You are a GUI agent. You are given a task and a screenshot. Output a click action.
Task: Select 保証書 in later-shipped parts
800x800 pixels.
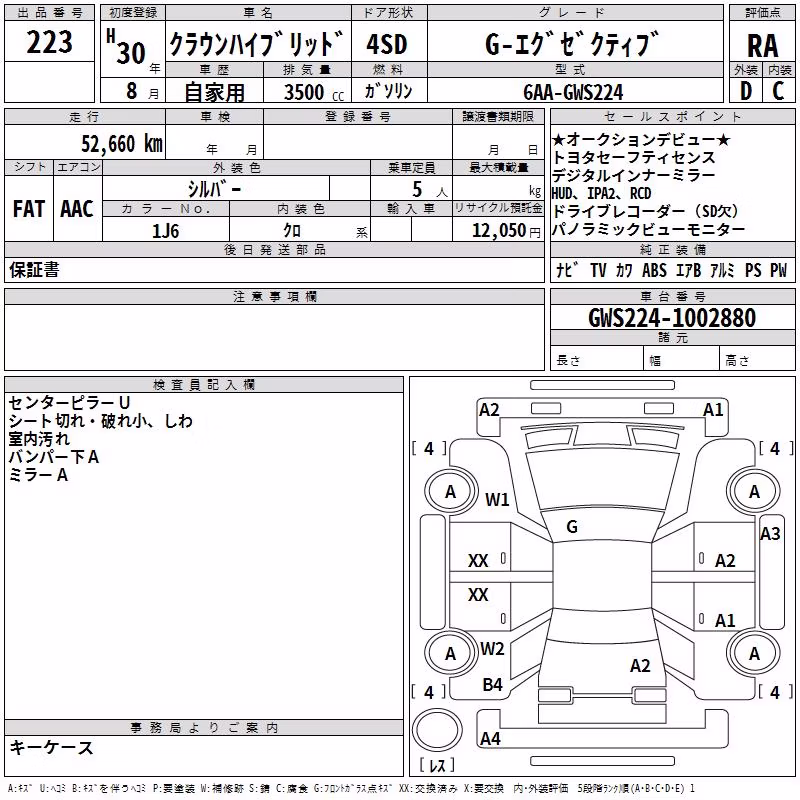34,269
